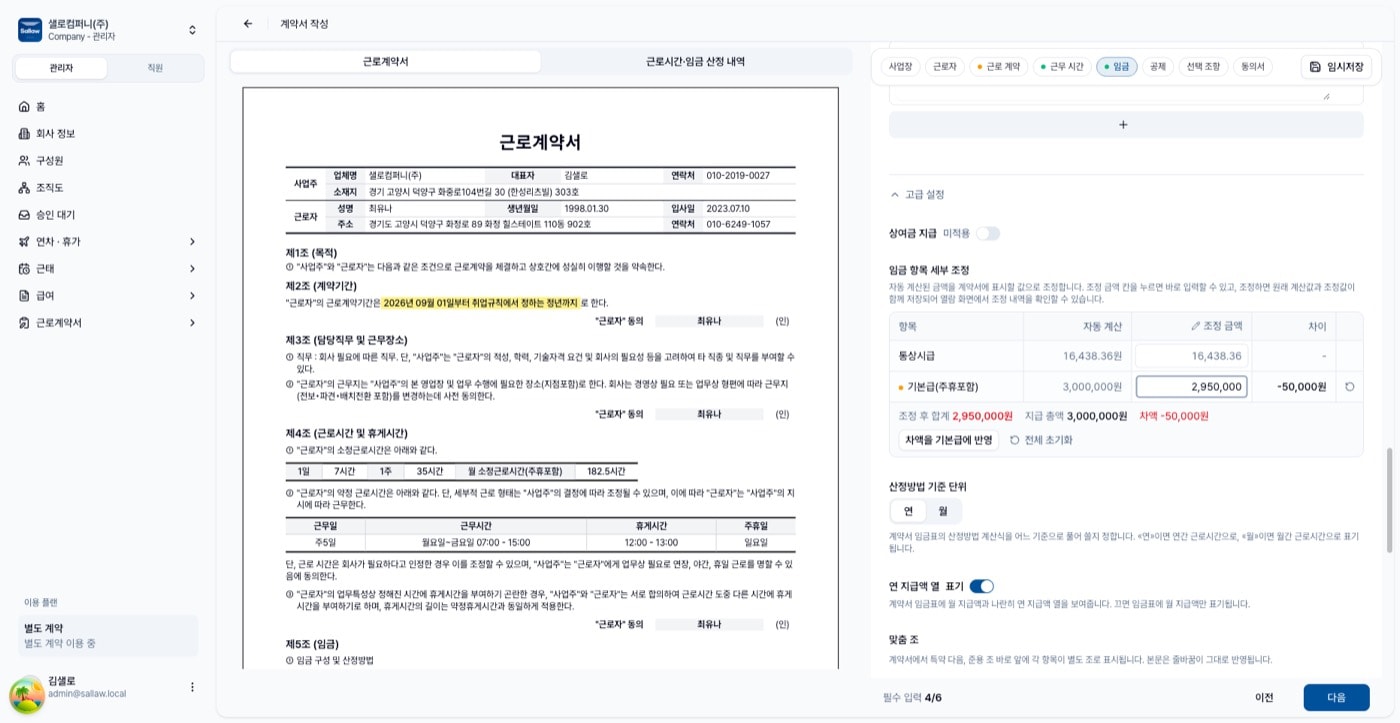Select the 임금 step chip

(x=1117, y=67)
